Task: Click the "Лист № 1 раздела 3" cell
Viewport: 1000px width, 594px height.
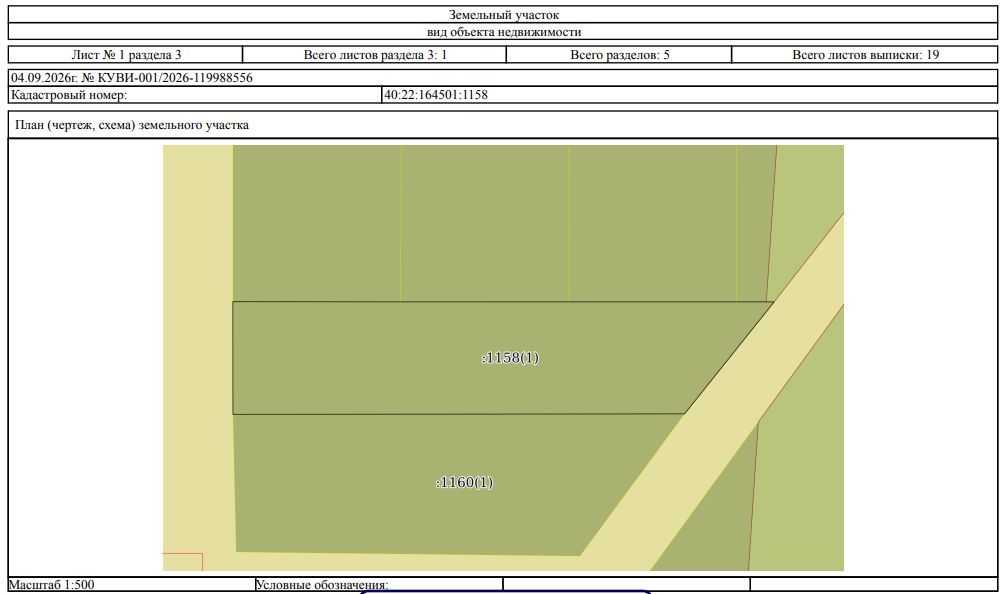Action: pyautogui.click(x=126, y=55)
